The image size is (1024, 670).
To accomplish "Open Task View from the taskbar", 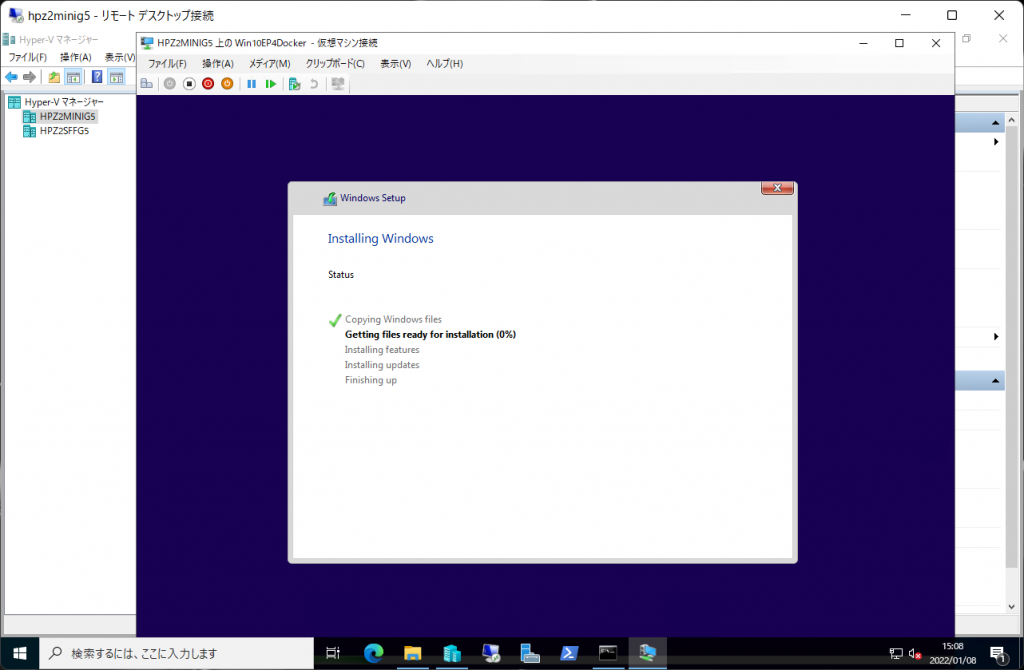I will point(333,653).
